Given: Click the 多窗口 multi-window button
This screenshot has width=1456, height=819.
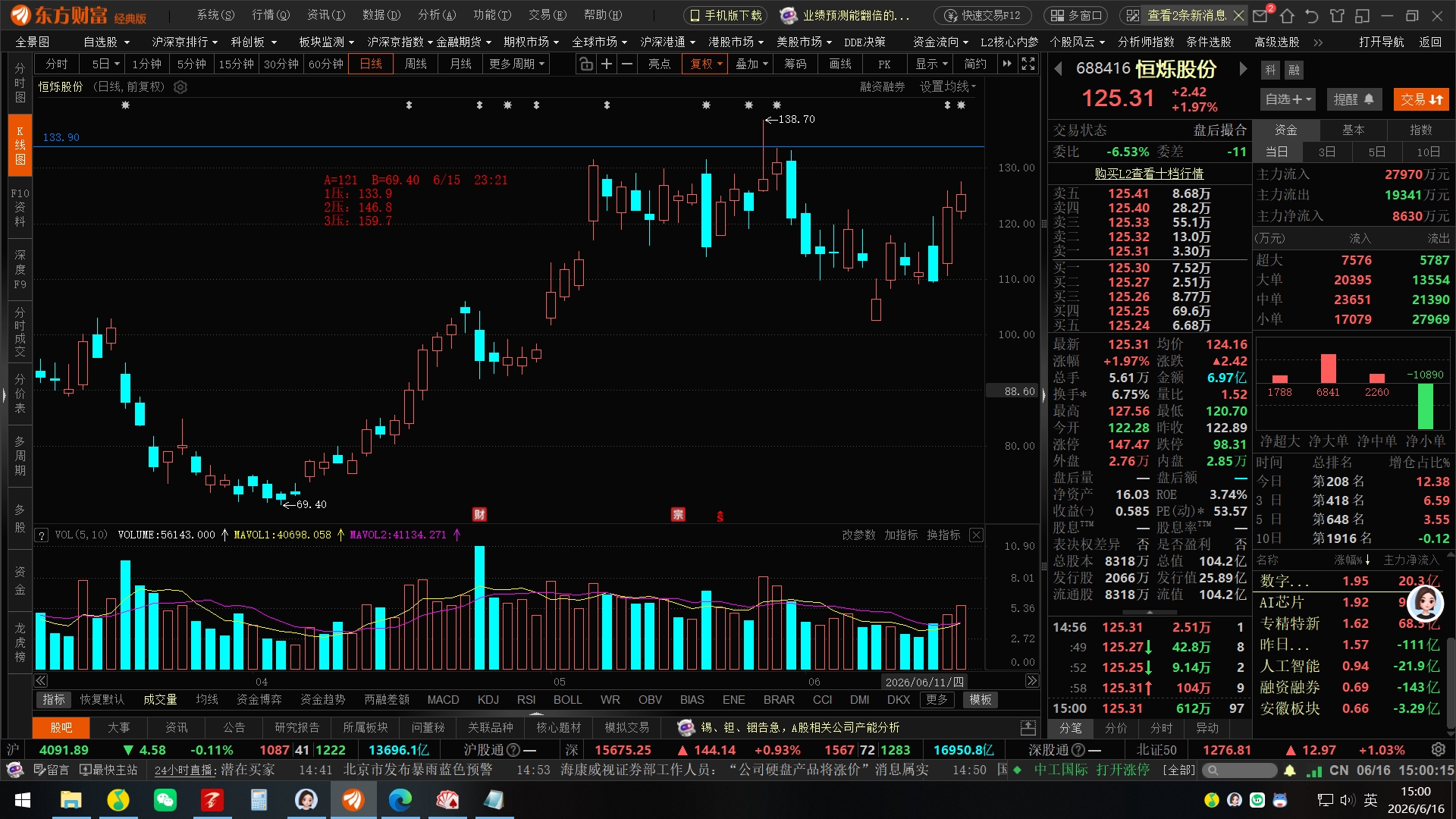Looking at the screenshot, I should (1077, 15).
